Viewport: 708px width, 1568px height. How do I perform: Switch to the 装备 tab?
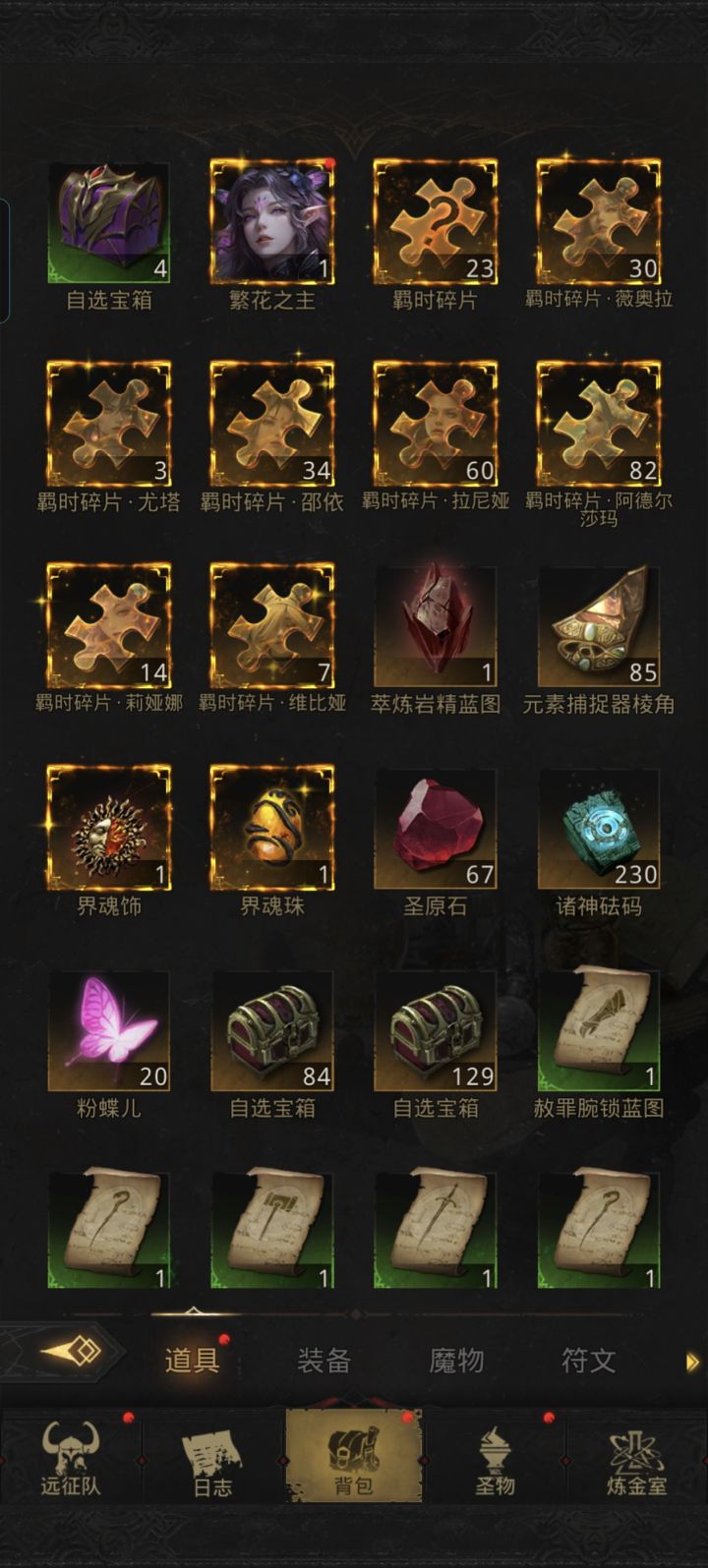click(x=324, y=1361)
